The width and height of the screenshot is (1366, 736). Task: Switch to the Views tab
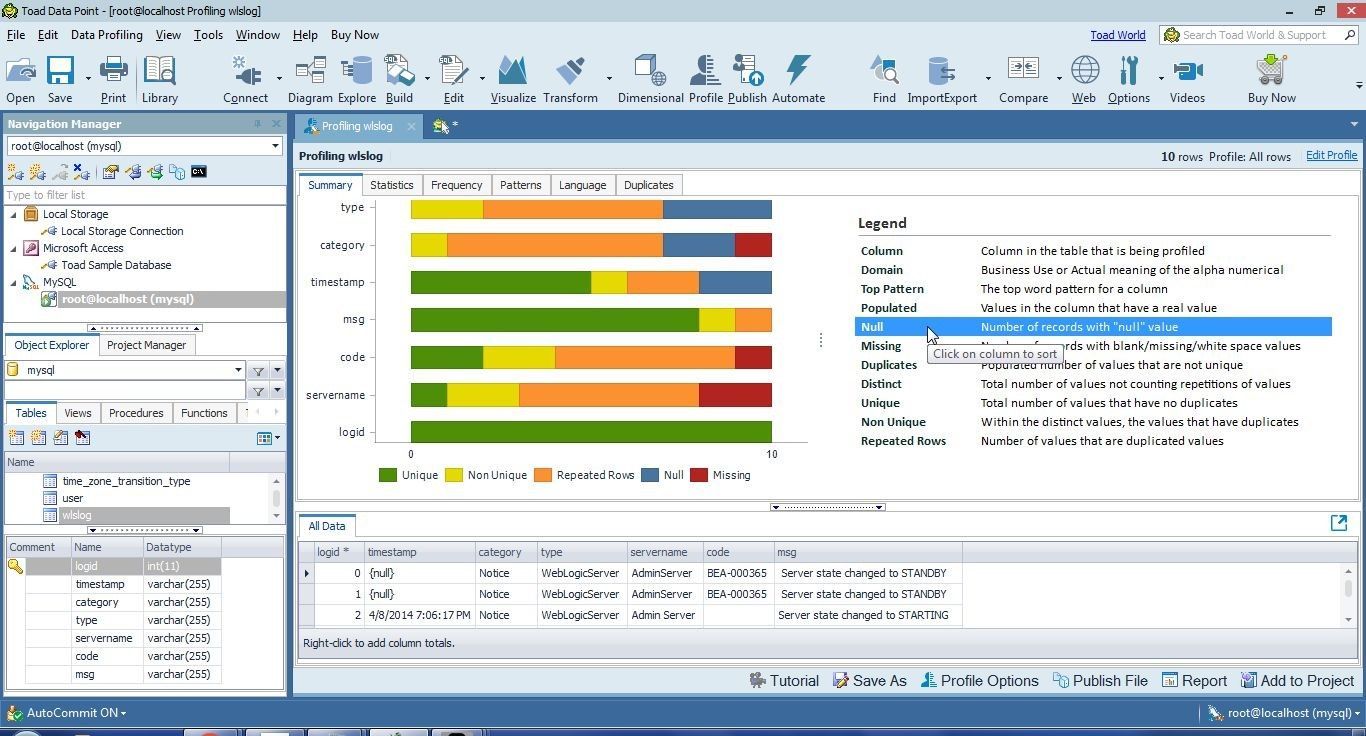coord(77,413)
